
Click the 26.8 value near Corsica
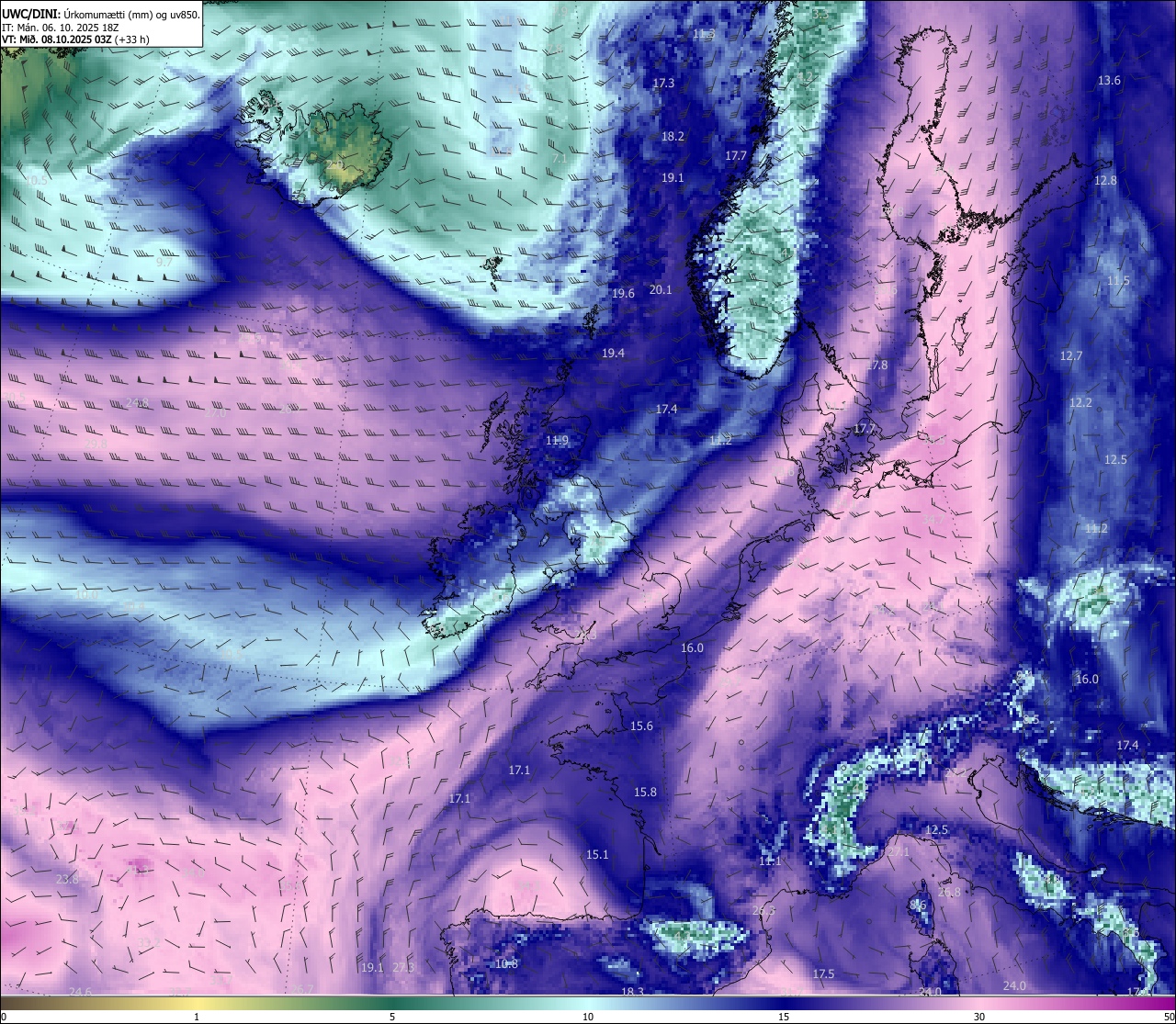pos(949,892)
